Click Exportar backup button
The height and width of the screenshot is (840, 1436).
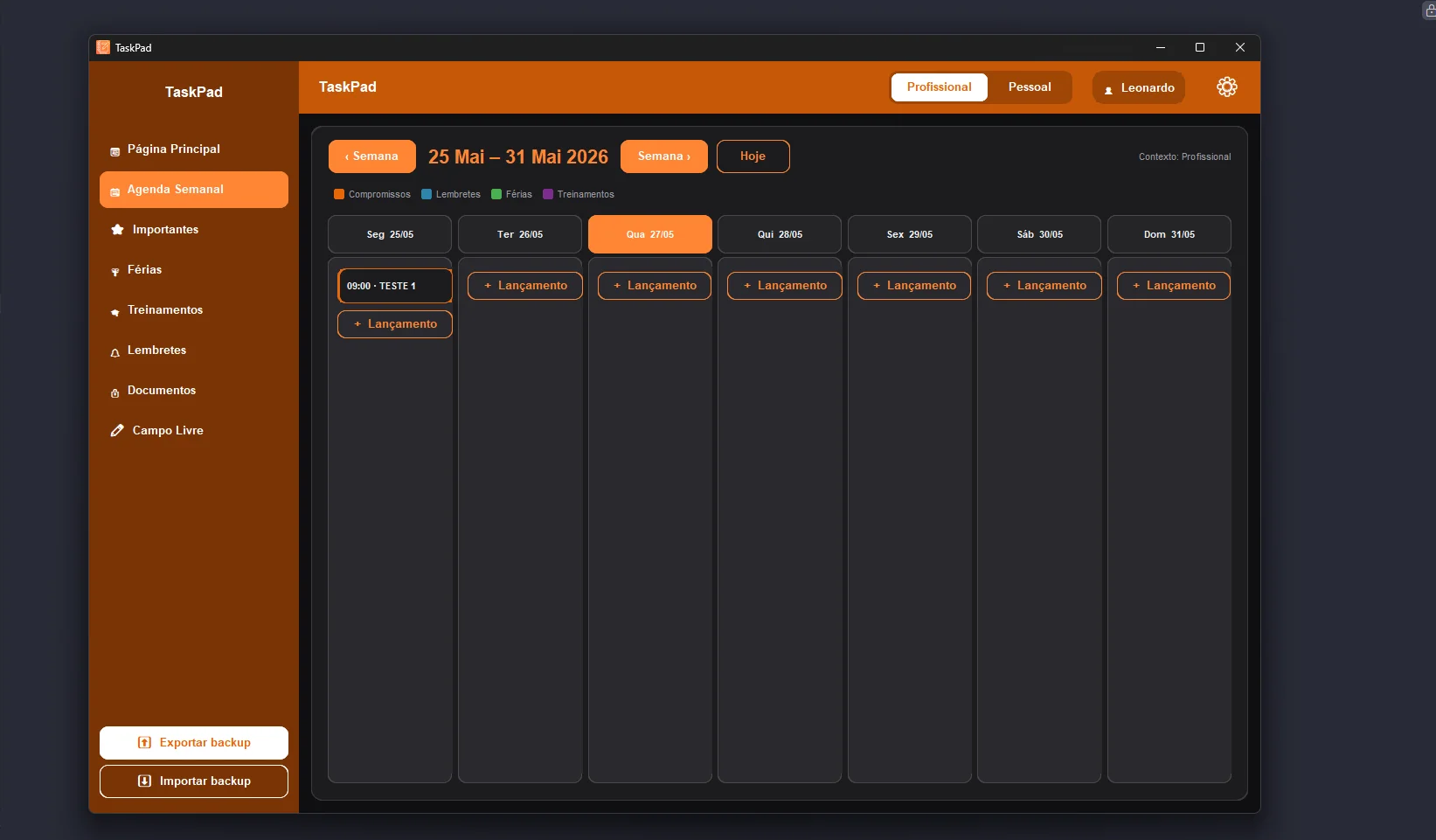pyautogui.click(x=194, y=743)
